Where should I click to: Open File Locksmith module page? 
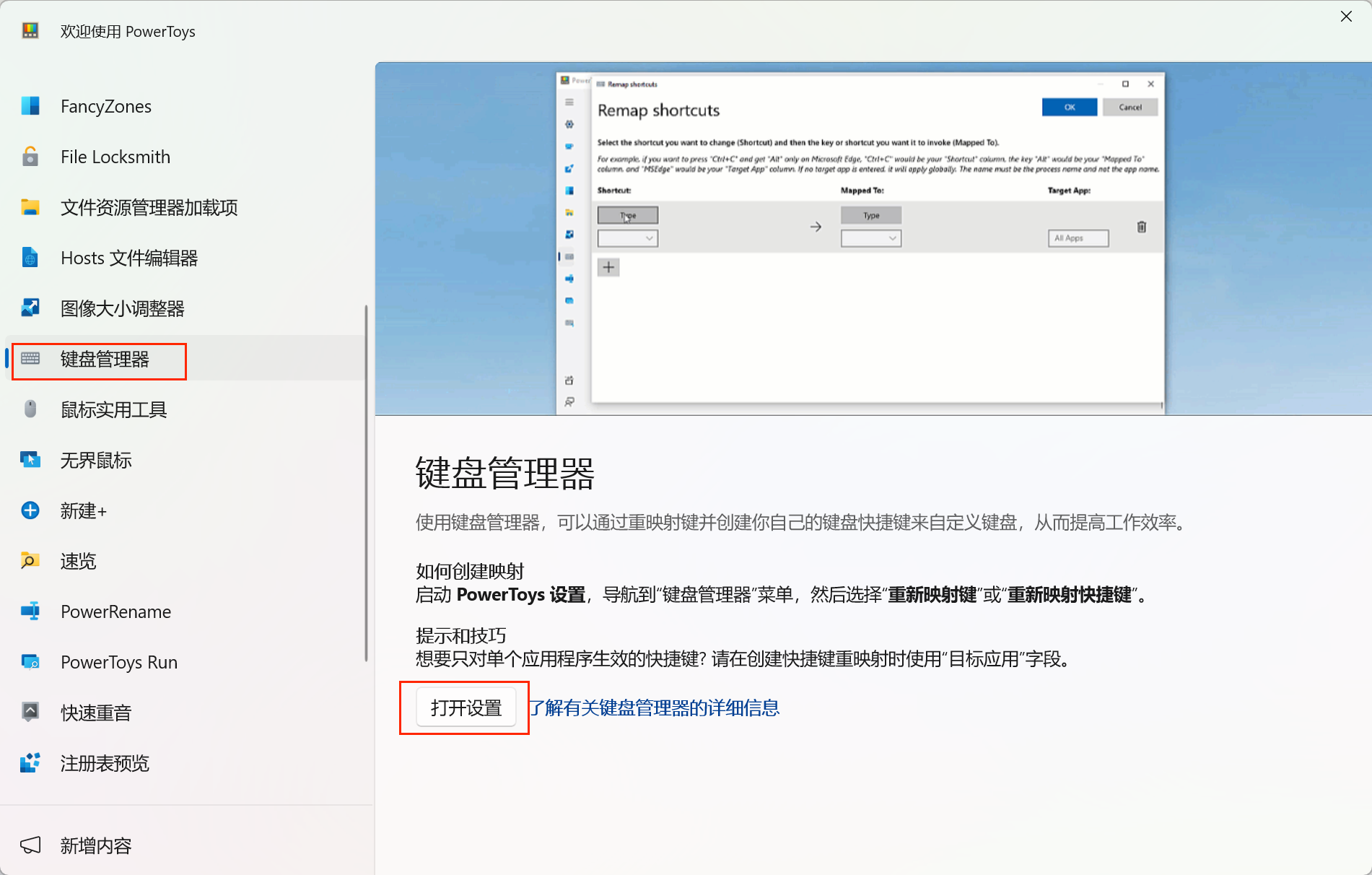pyautogui.click(x=186, y=157)
